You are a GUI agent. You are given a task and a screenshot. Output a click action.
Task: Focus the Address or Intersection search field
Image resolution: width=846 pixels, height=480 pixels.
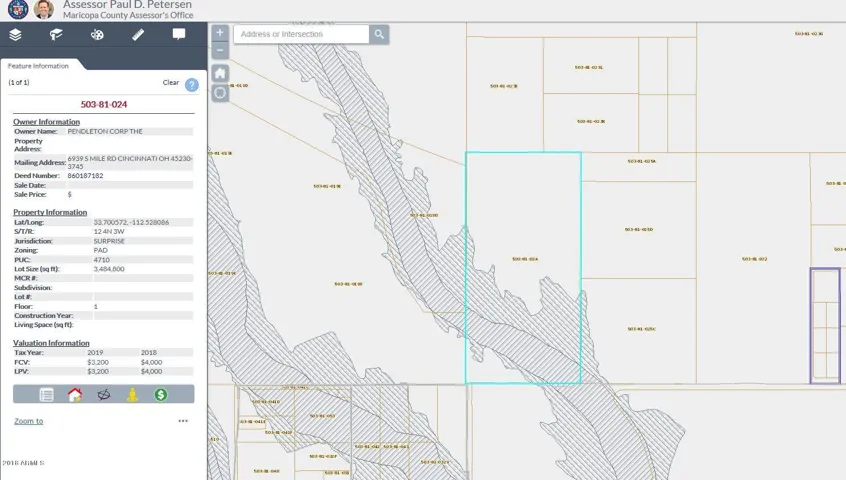click(x=302, y=34)
